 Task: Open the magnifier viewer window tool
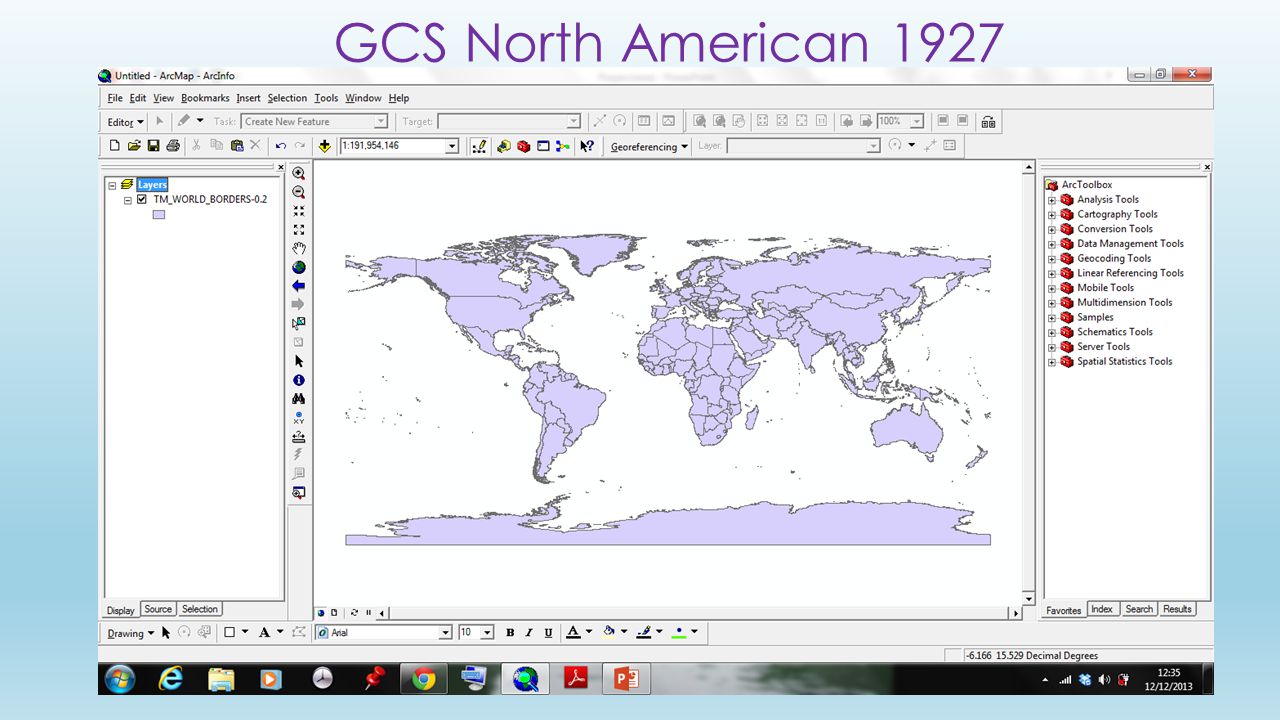pyautogui.click(x=298, y=492)
